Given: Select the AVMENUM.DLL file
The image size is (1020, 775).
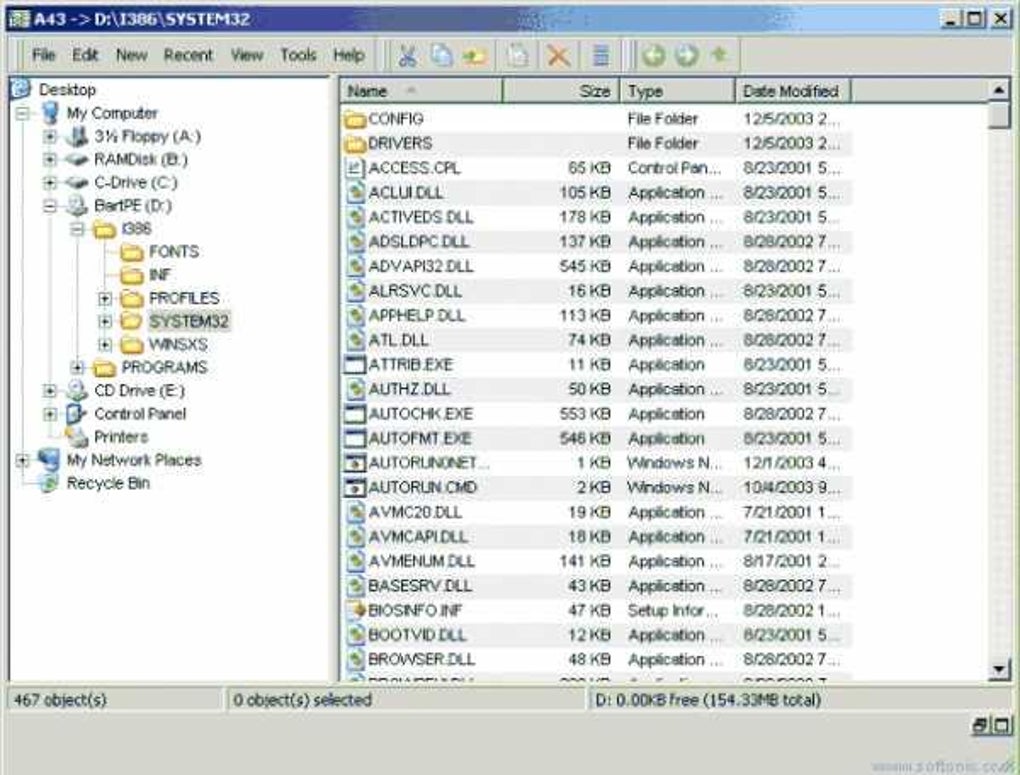Looking at the screenshot, I should (x=596, y=561).
